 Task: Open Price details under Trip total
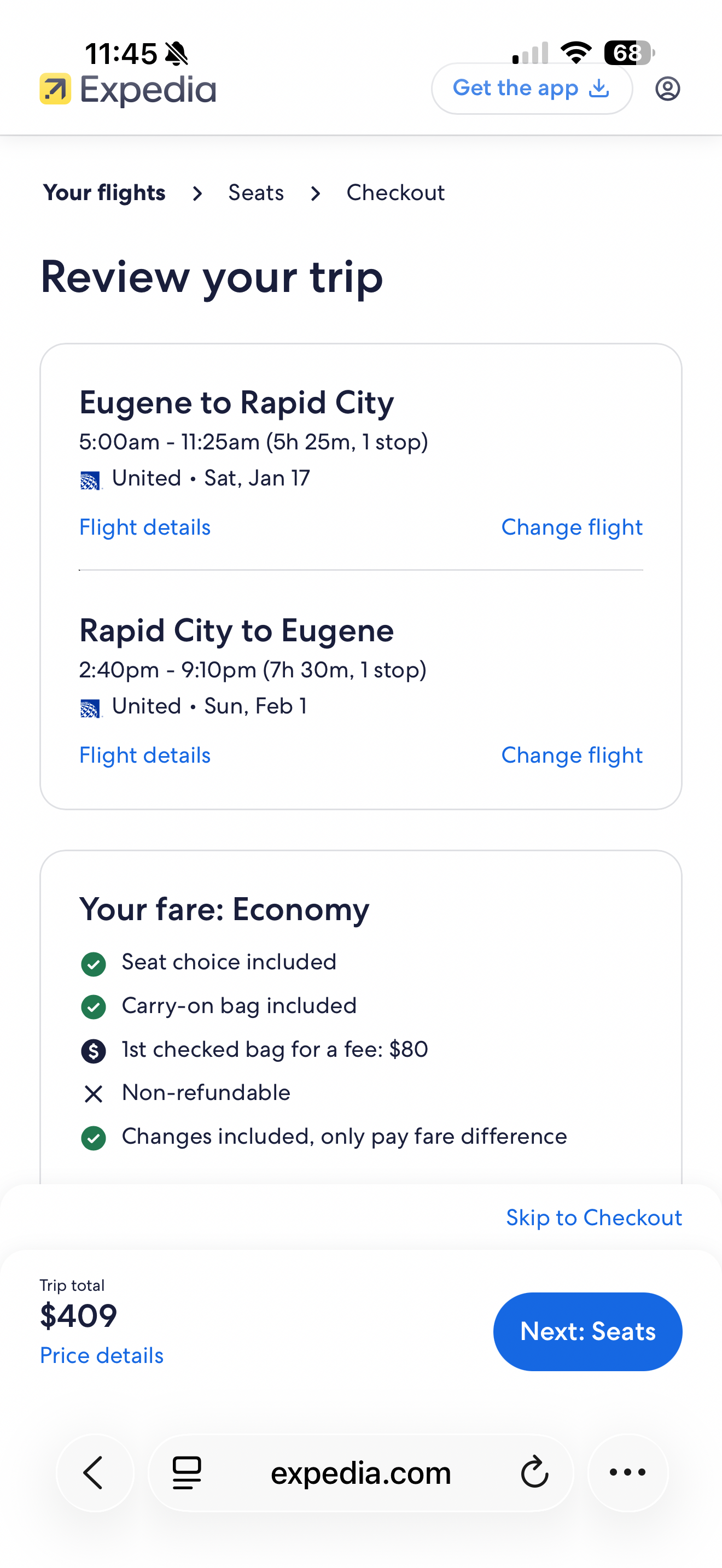[102, 1355]
